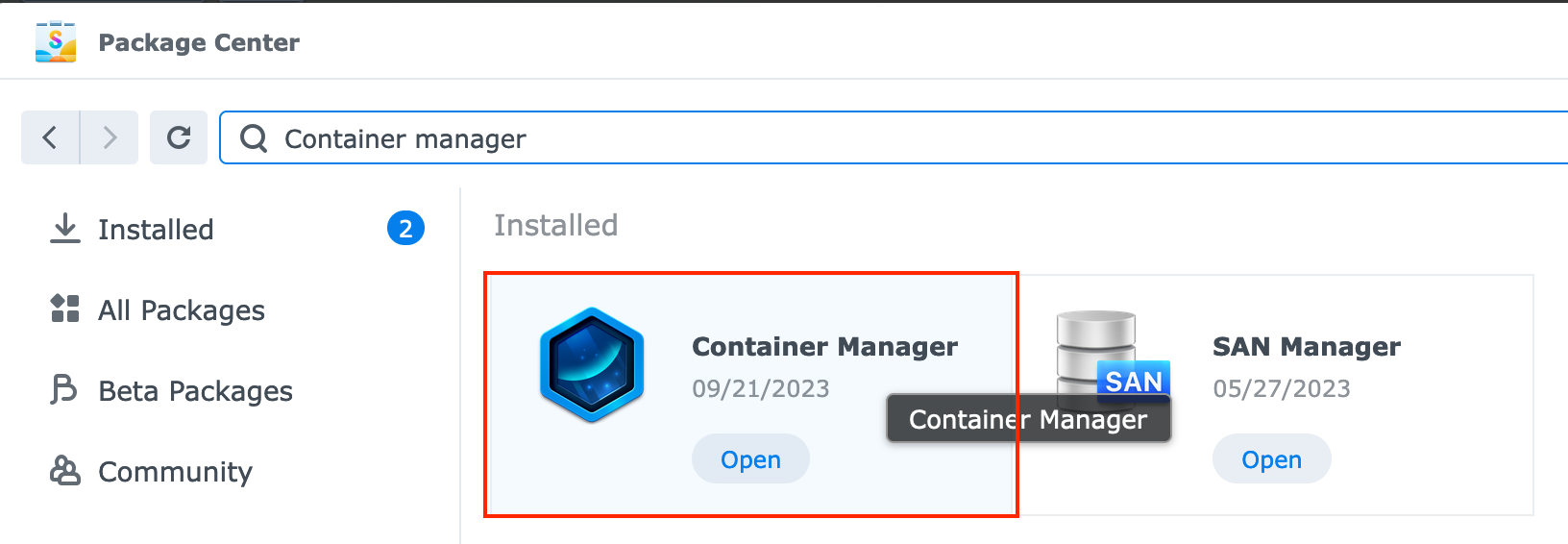Image resolution: width=1568 pixels, height=544 pixels.
Task: Select the SAN Manager package title
Action: (1306, 346)
